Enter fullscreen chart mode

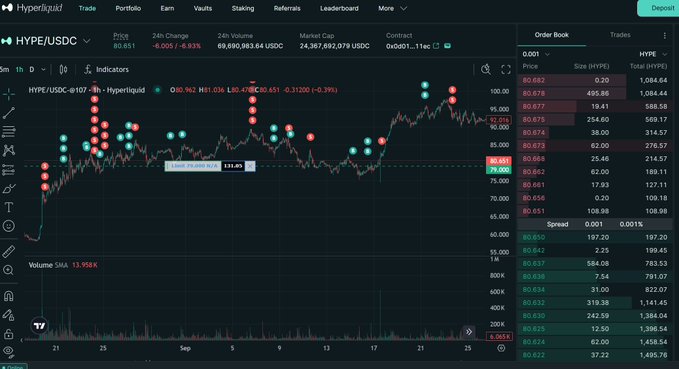tap(506, 69)
